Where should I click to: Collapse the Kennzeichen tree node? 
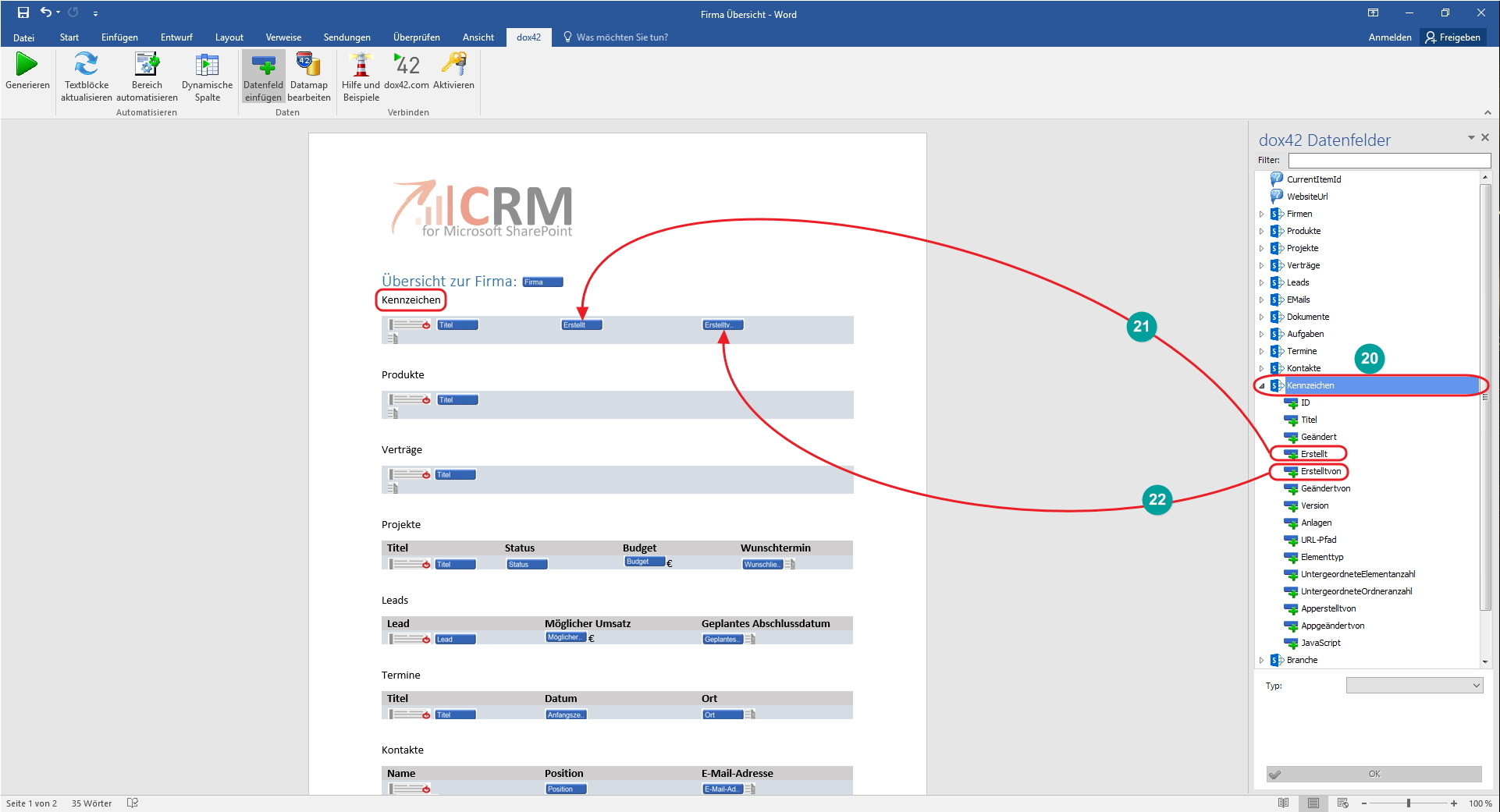point(1261,385)
